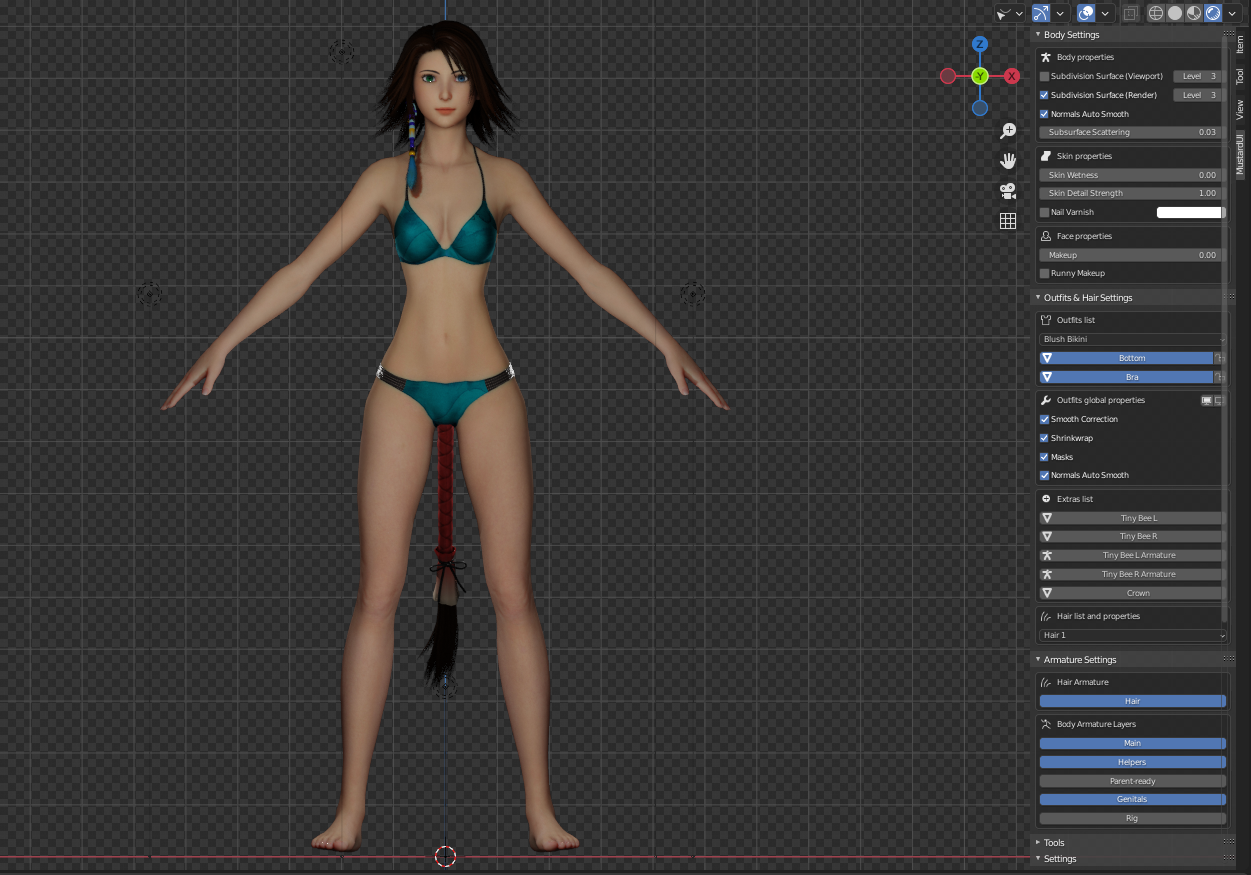This screenshot has height=875, width=1251.
Task: Toggle outfits render display icon
Action: coord(1218,400)
